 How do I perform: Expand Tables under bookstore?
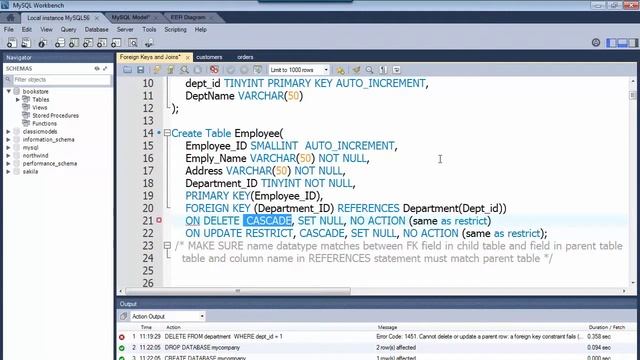point(18,100)
